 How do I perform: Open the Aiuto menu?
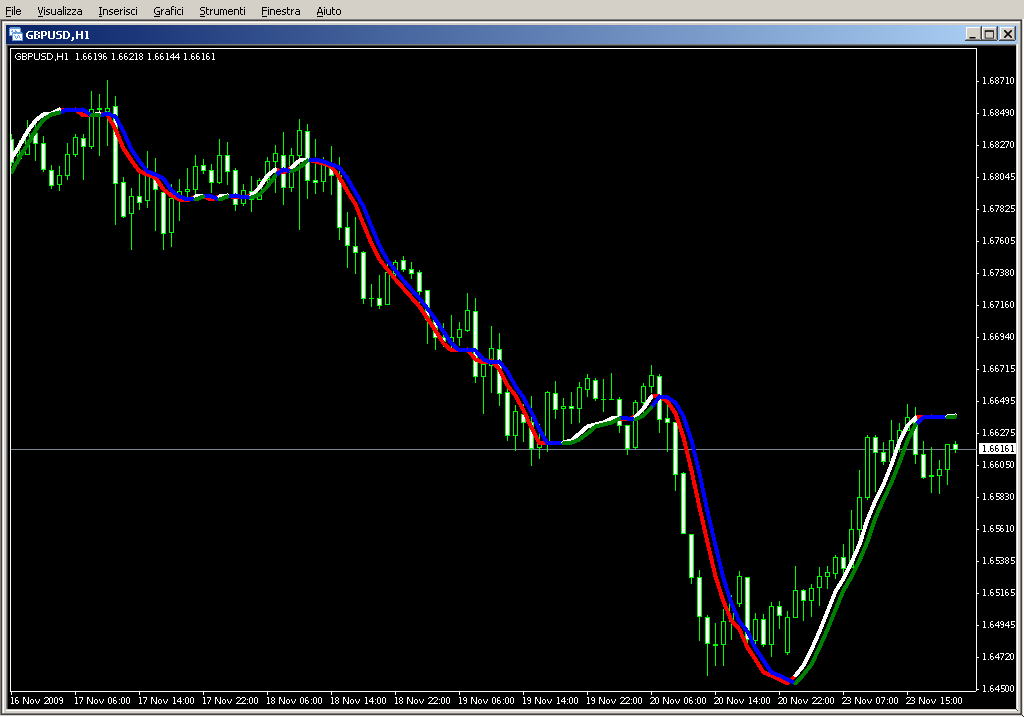click(328, 11)
